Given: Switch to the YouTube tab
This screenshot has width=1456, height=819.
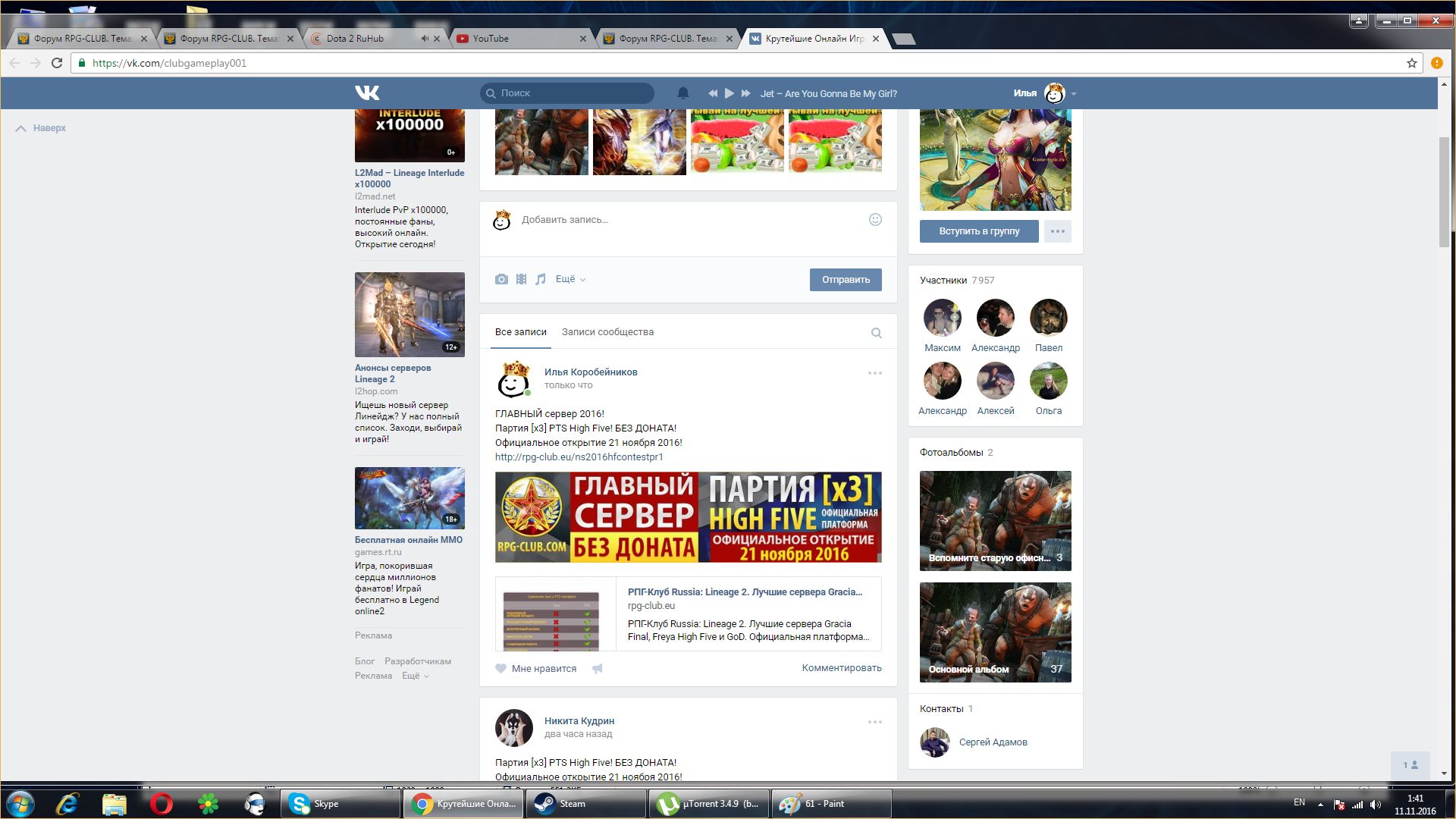Looking at the screenshot, I should [521, 38].
